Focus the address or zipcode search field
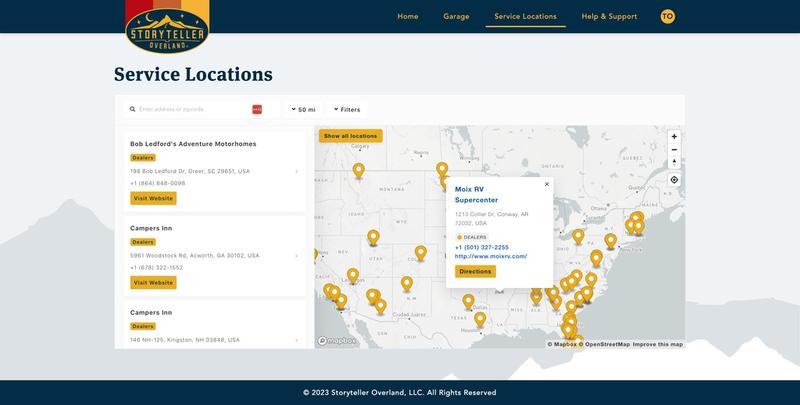 pos(194,109)
